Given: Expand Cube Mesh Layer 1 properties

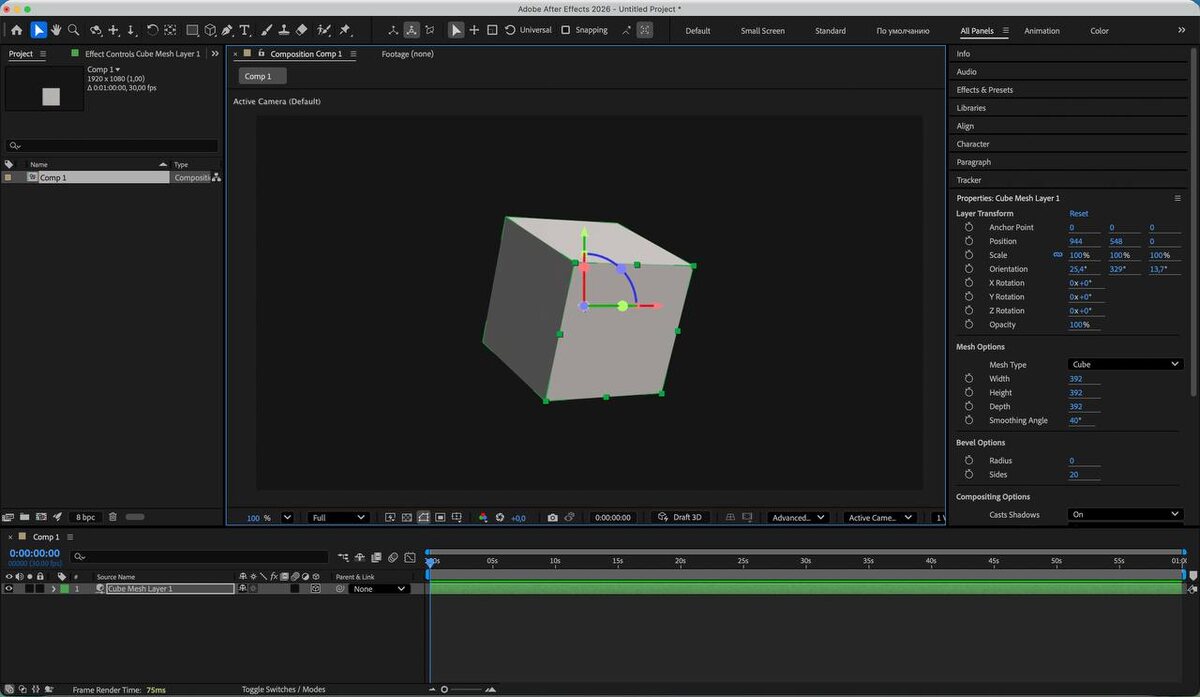Looking at the screenshot, I should pos(53,589).
